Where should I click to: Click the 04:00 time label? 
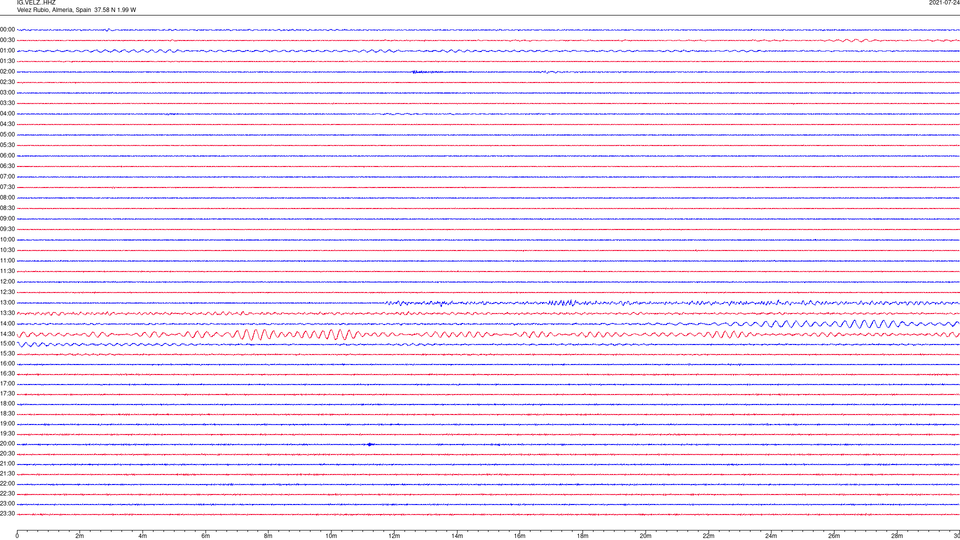coord(7,113)
